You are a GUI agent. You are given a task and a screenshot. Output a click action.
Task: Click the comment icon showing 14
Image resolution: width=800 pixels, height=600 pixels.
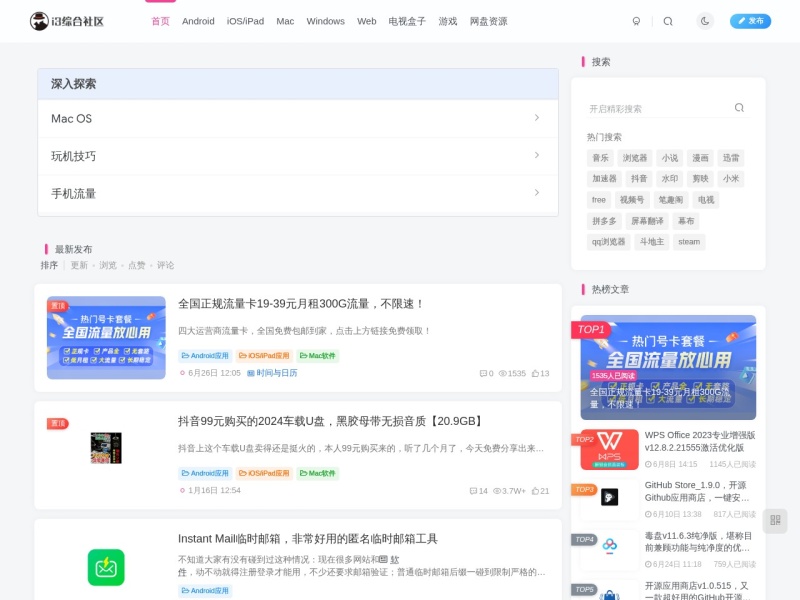(x=473, y=491)
